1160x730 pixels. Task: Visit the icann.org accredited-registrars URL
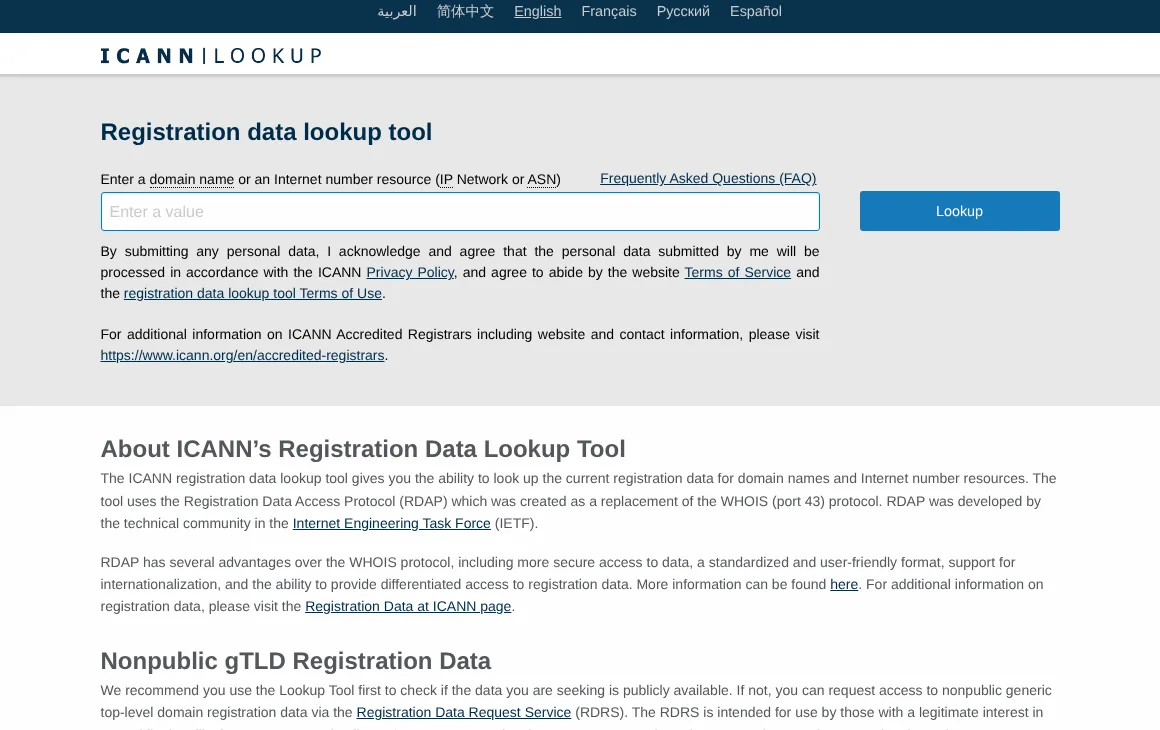pos(243,355)
